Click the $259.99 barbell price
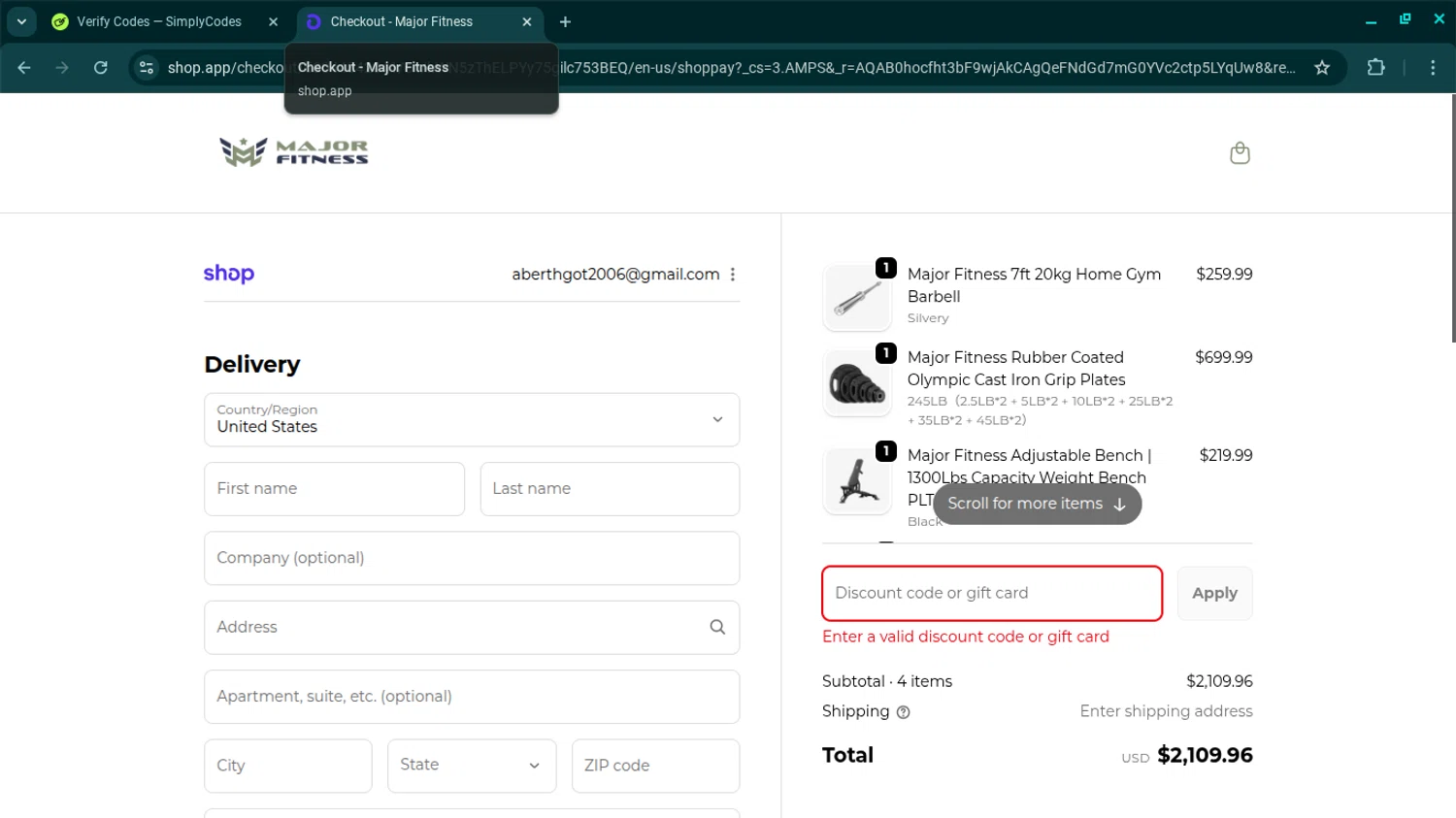This screenshot has width=1456, height=818. pyautogui.click(x=1224, y=275)
